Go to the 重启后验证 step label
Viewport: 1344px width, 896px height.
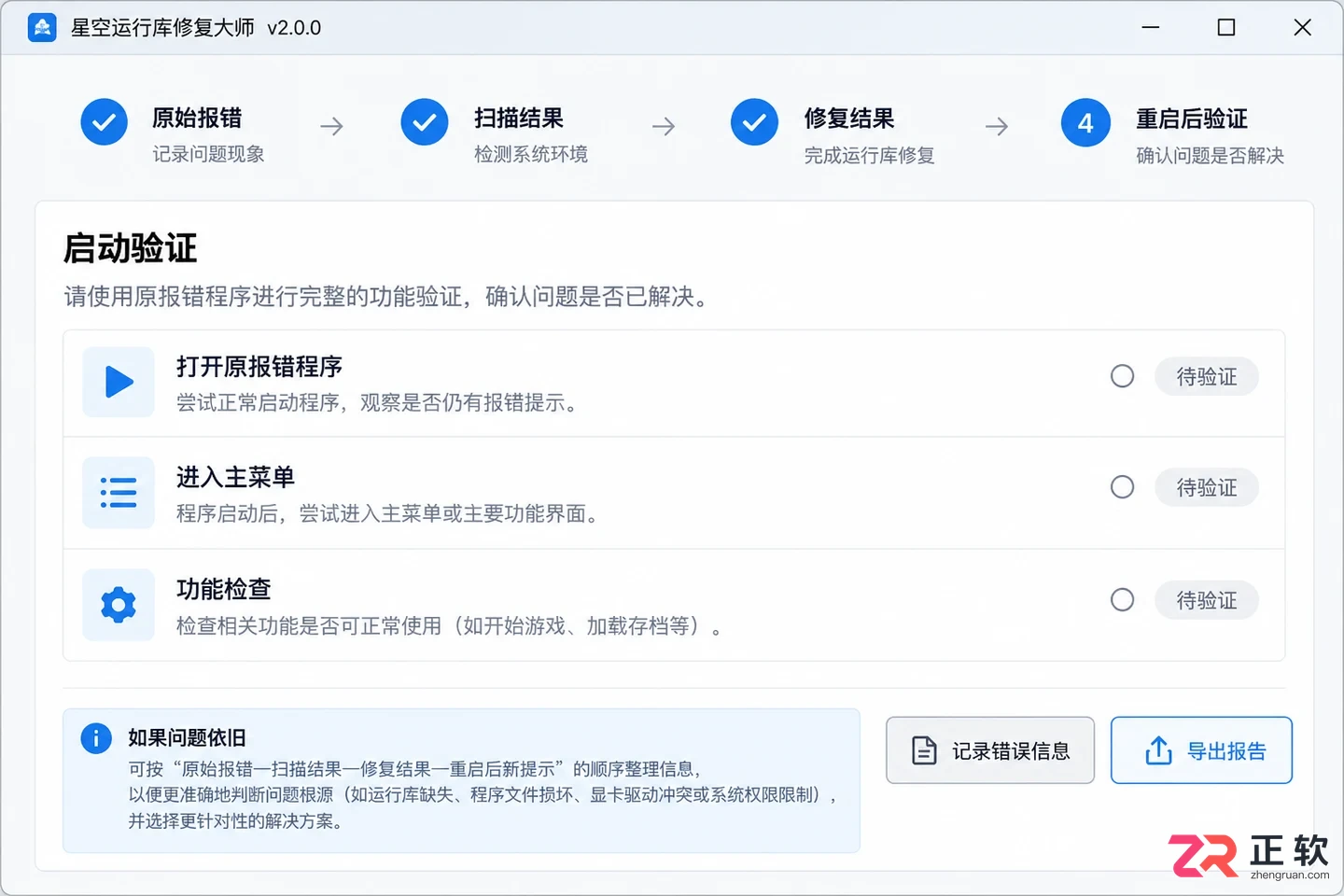click(1192, 119)
